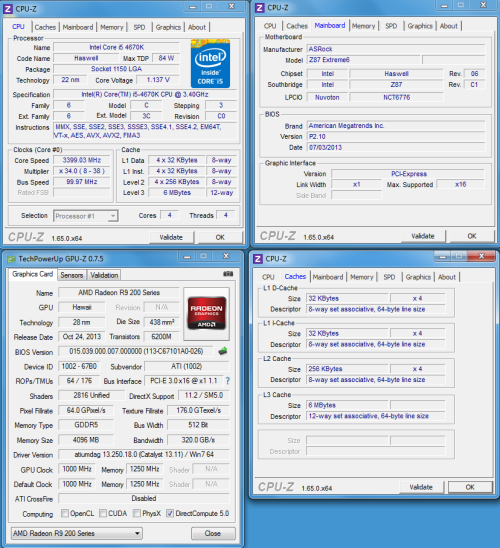The image size is (500, 548).
Task: Click OK in the Caches CPU-Z window
Action: click(x=470, y=487)
